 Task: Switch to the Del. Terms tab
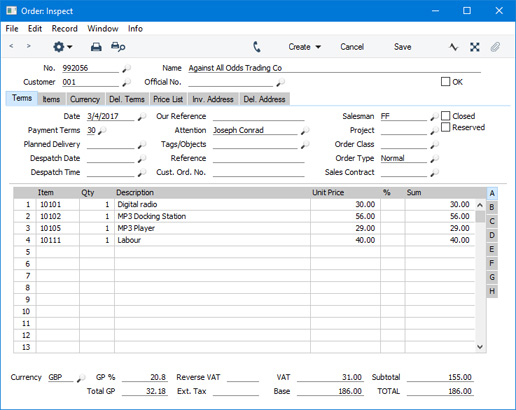coord(127,99)
